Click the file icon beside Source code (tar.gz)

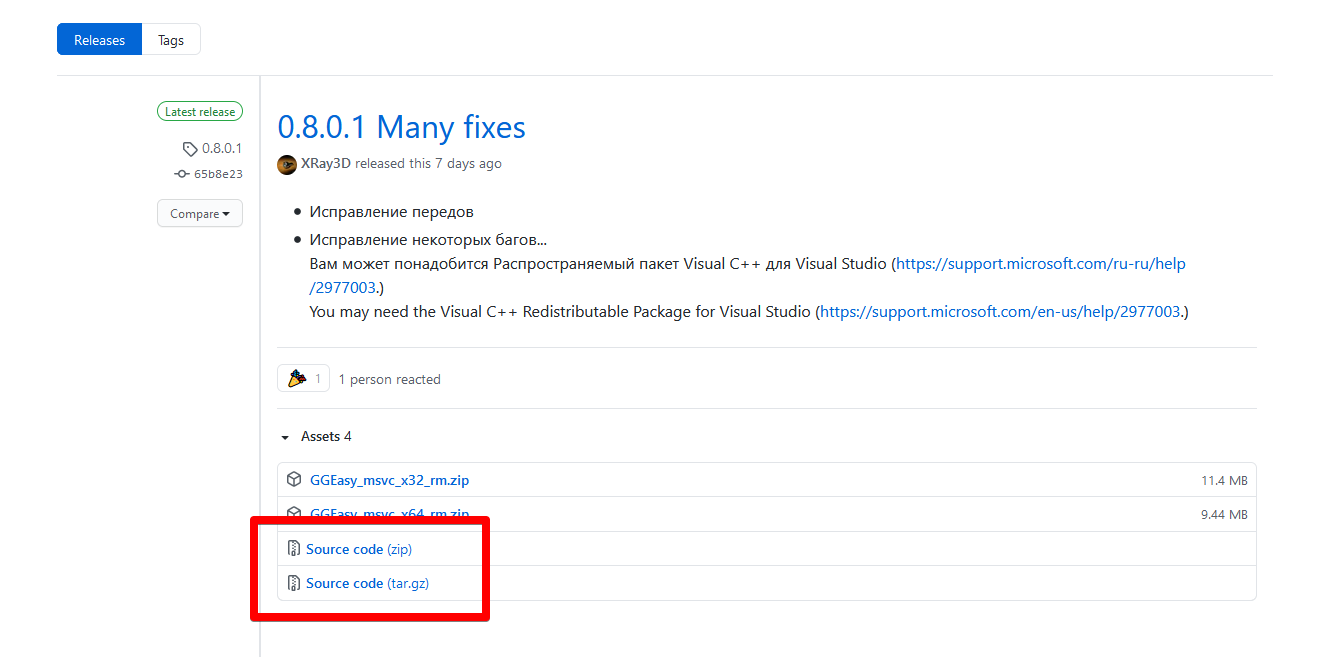(294, 583)
